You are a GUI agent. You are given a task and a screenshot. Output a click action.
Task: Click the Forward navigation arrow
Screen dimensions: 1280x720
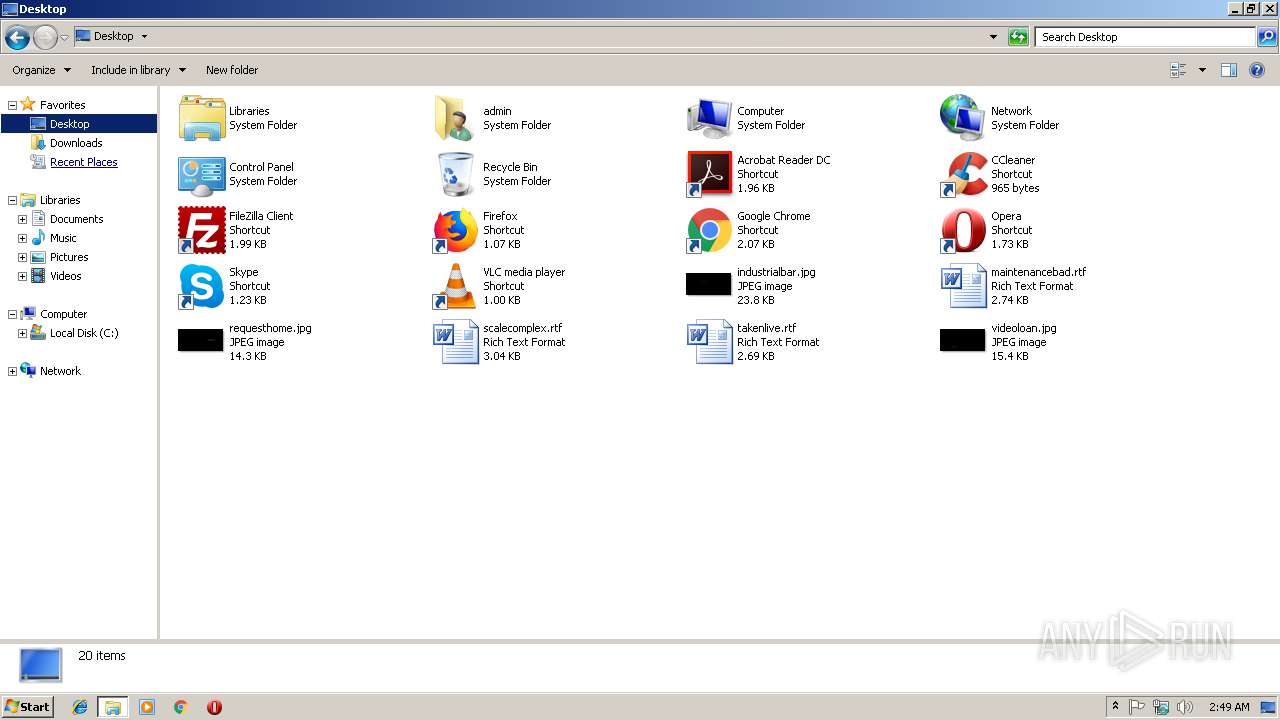[x=45, y=38]
